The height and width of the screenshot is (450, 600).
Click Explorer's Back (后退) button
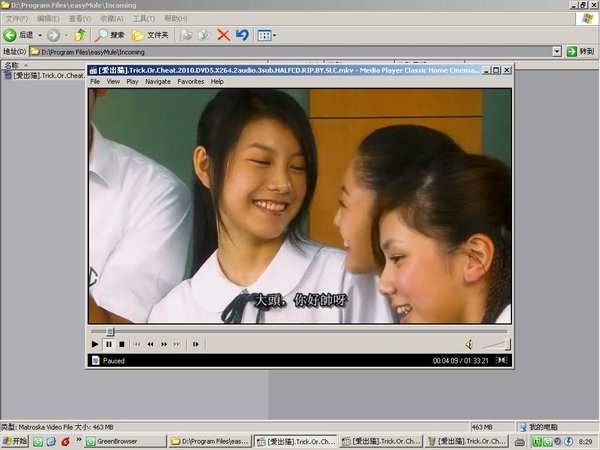click(18, 35)
